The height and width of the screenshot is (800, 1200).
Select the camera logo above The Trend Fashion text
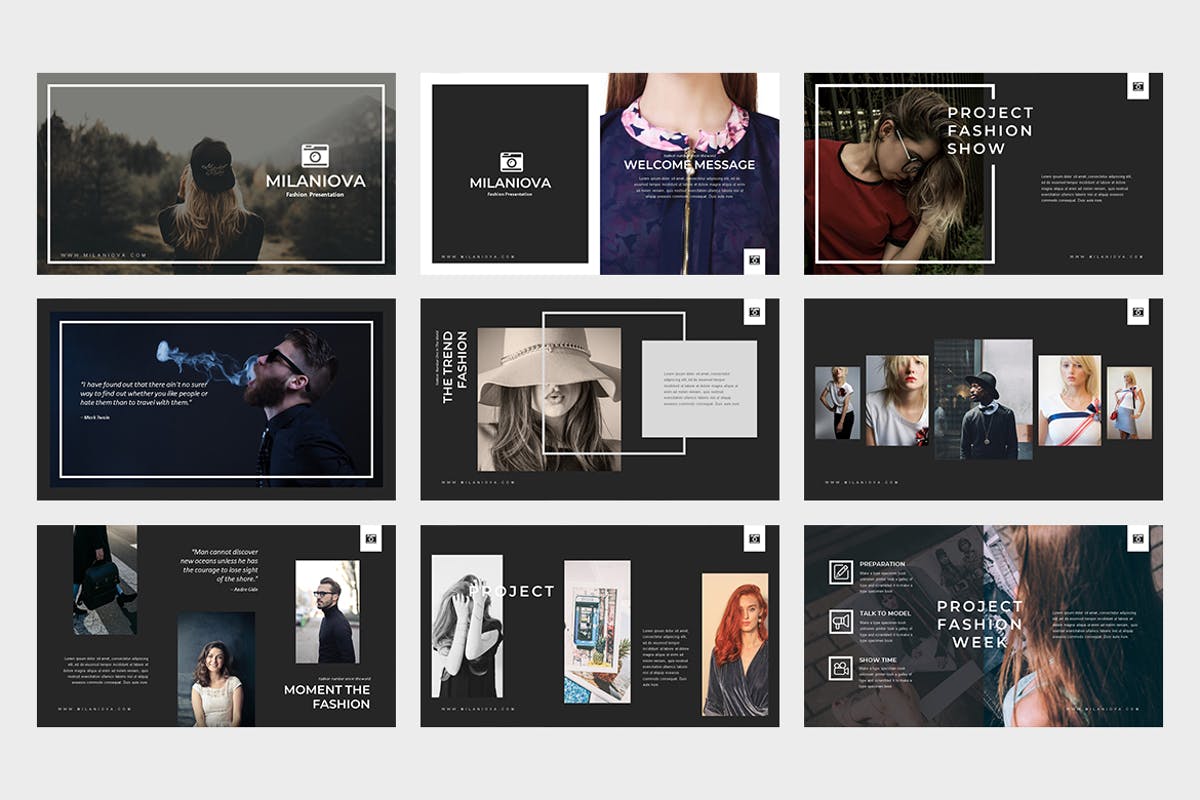[x=755, y=313]
